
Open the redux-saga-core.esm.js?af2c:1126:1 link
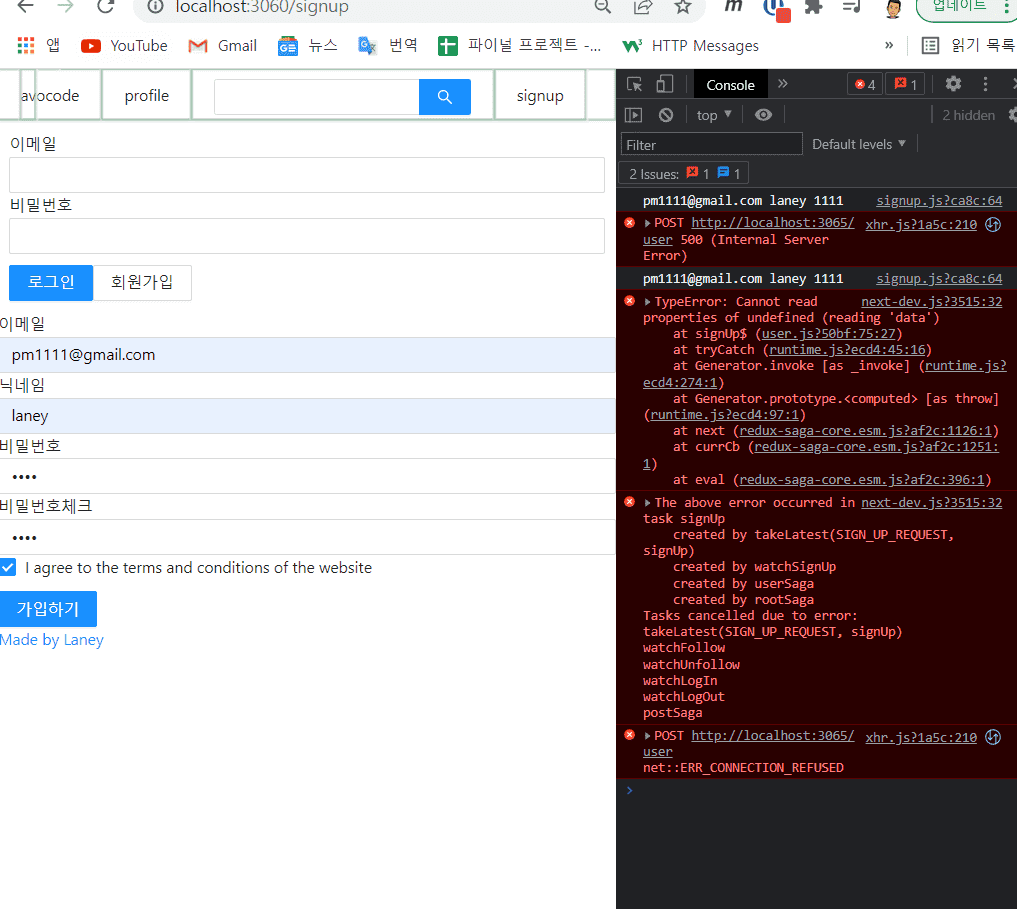866,431
